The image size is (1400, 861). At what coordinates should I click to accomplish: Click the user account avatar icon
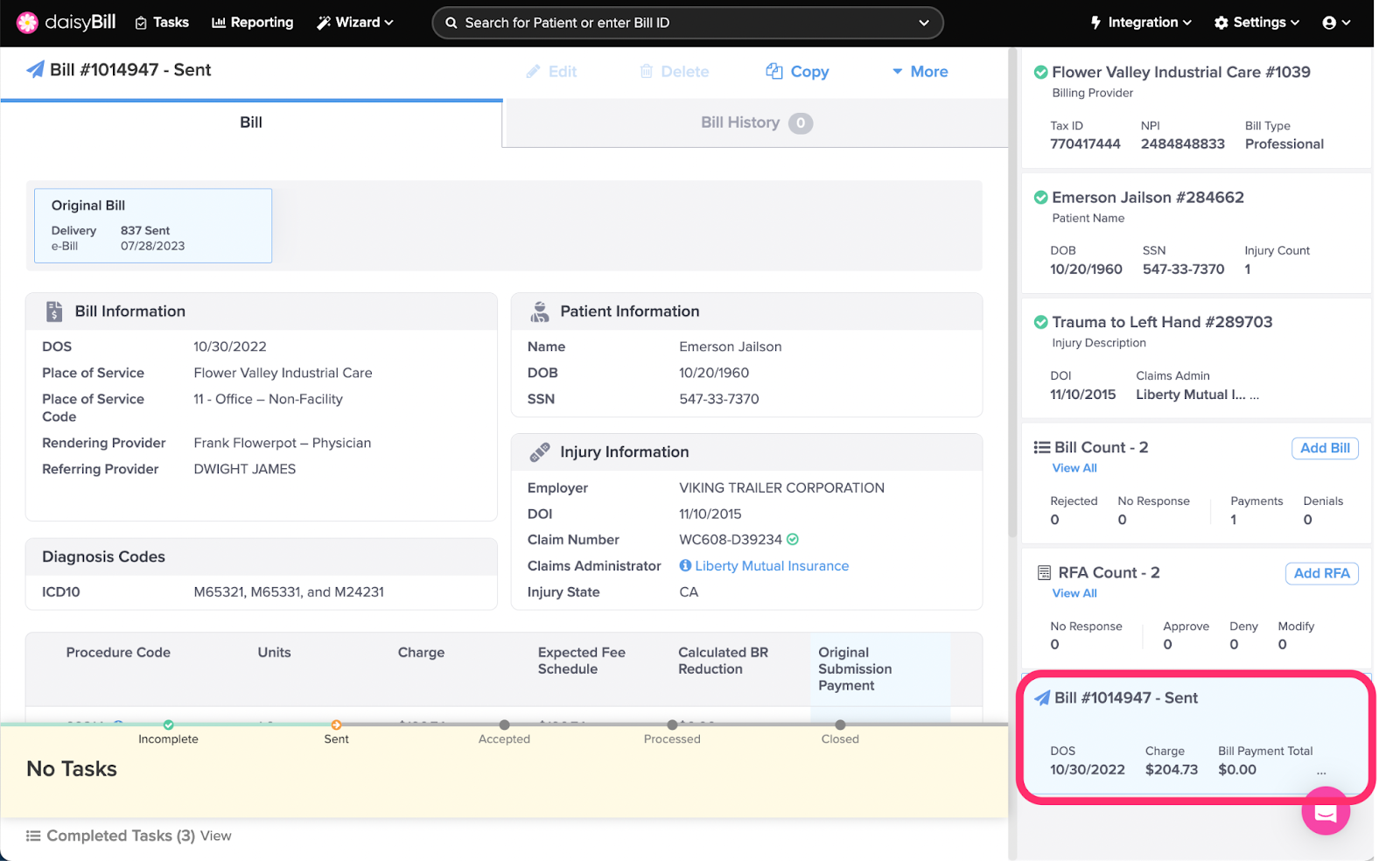click(x=1329, y=23)
